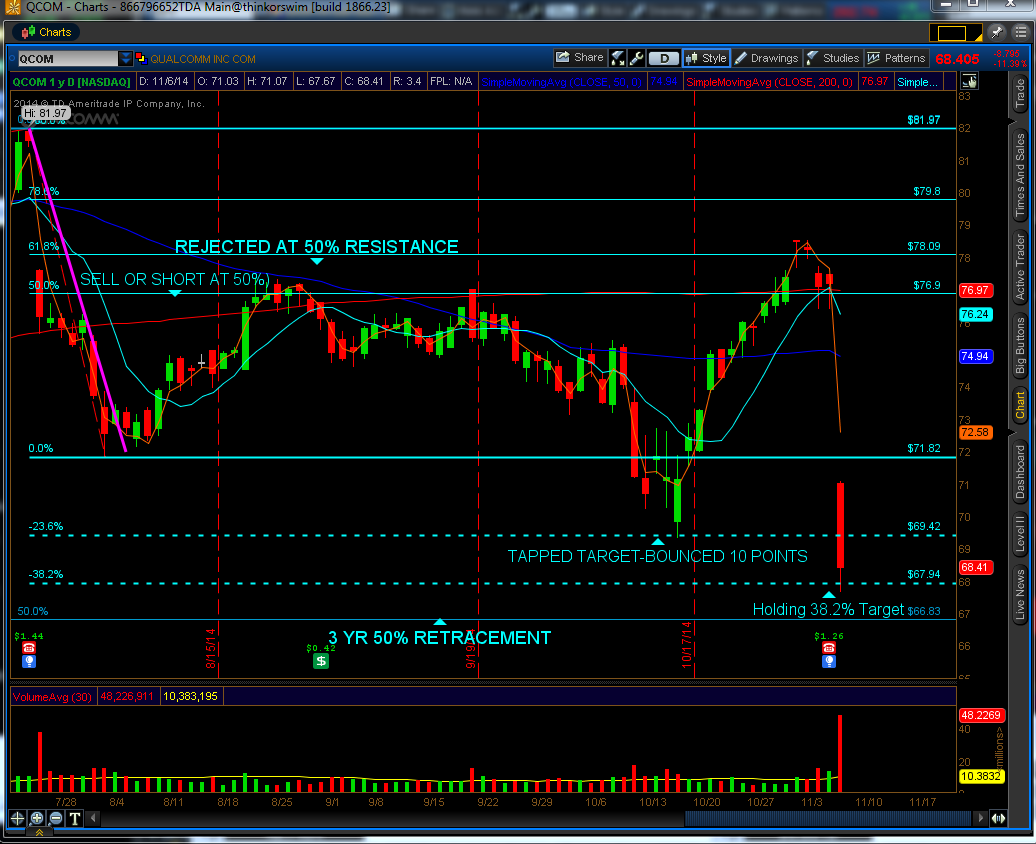1036x844 pixels.
Task: Change the D timeframe aggregation button
Action: [x=664, y=58]
